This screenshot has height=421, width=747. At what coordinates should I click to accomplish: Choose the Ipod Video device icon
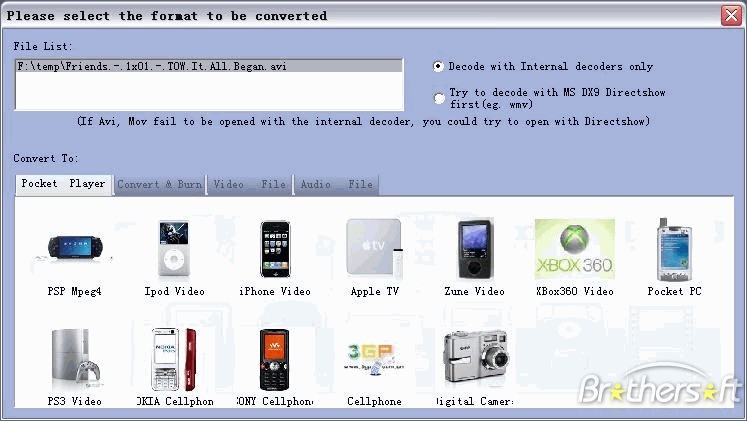click(x=174, y=248)
